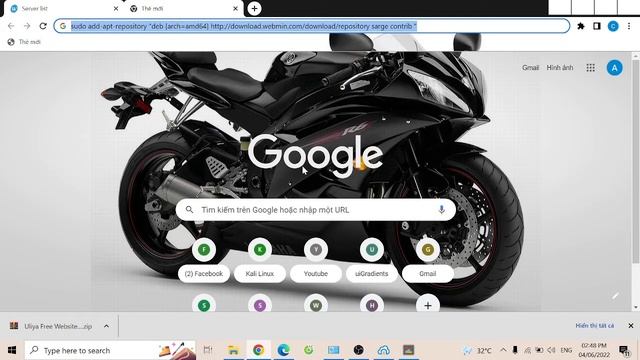Click Hiển thị tất cả downloads link
Screen dimensions: 640x360
(x=594, y=326)
